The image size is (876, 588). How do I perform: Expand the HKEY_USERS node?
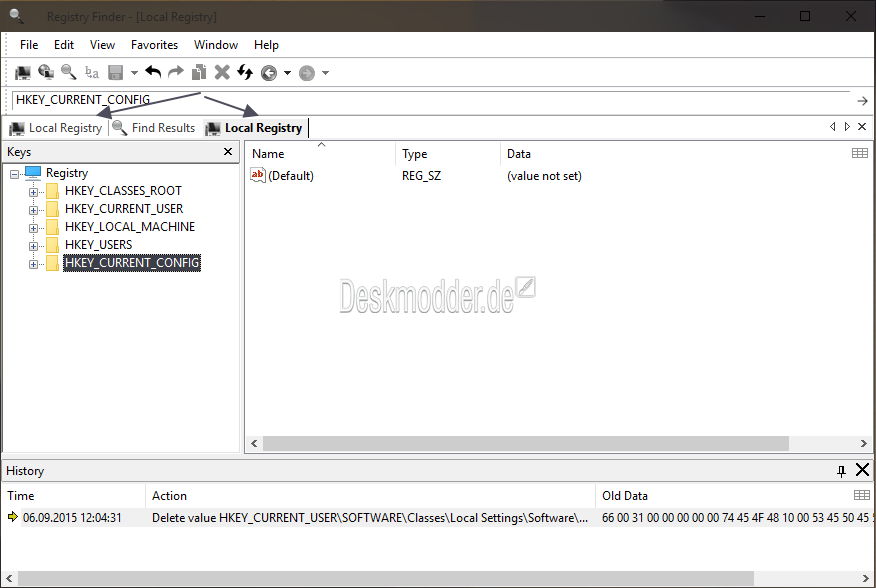[34, 246]
